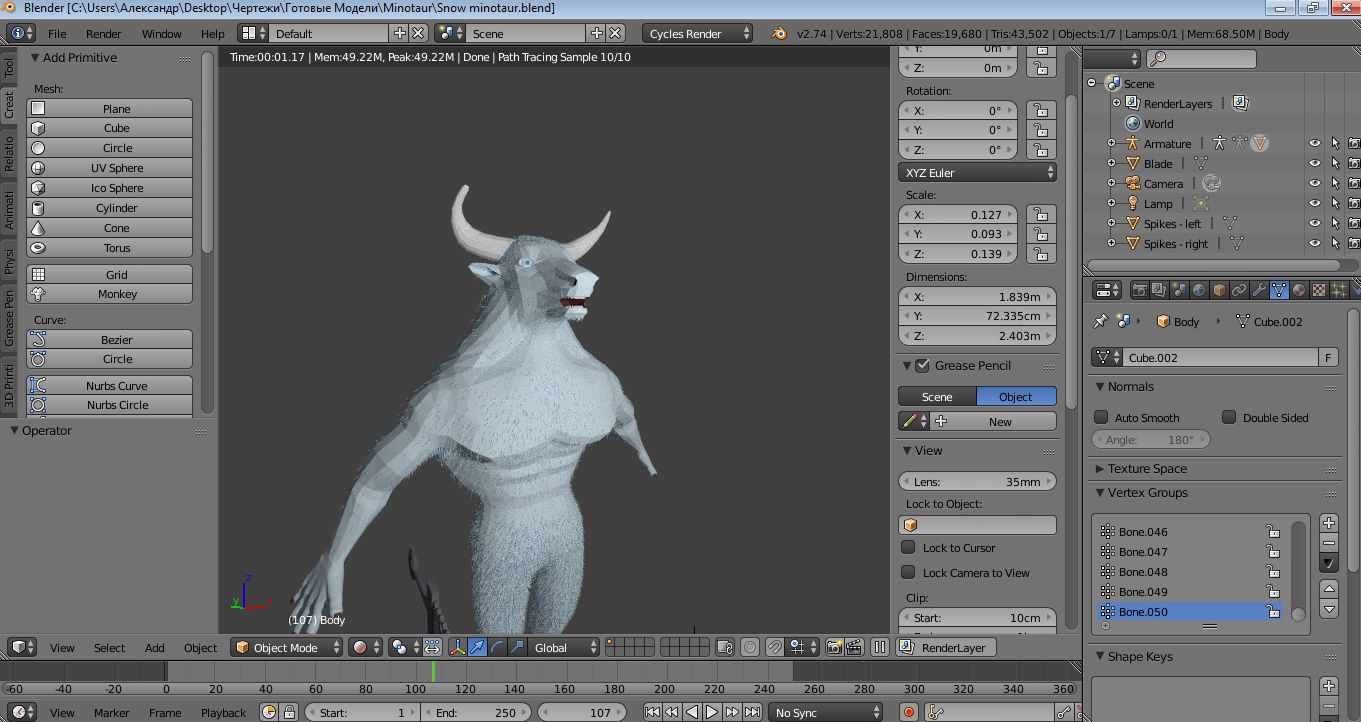
Task: Enable Lock Camera to View
Action: point(908,572)
